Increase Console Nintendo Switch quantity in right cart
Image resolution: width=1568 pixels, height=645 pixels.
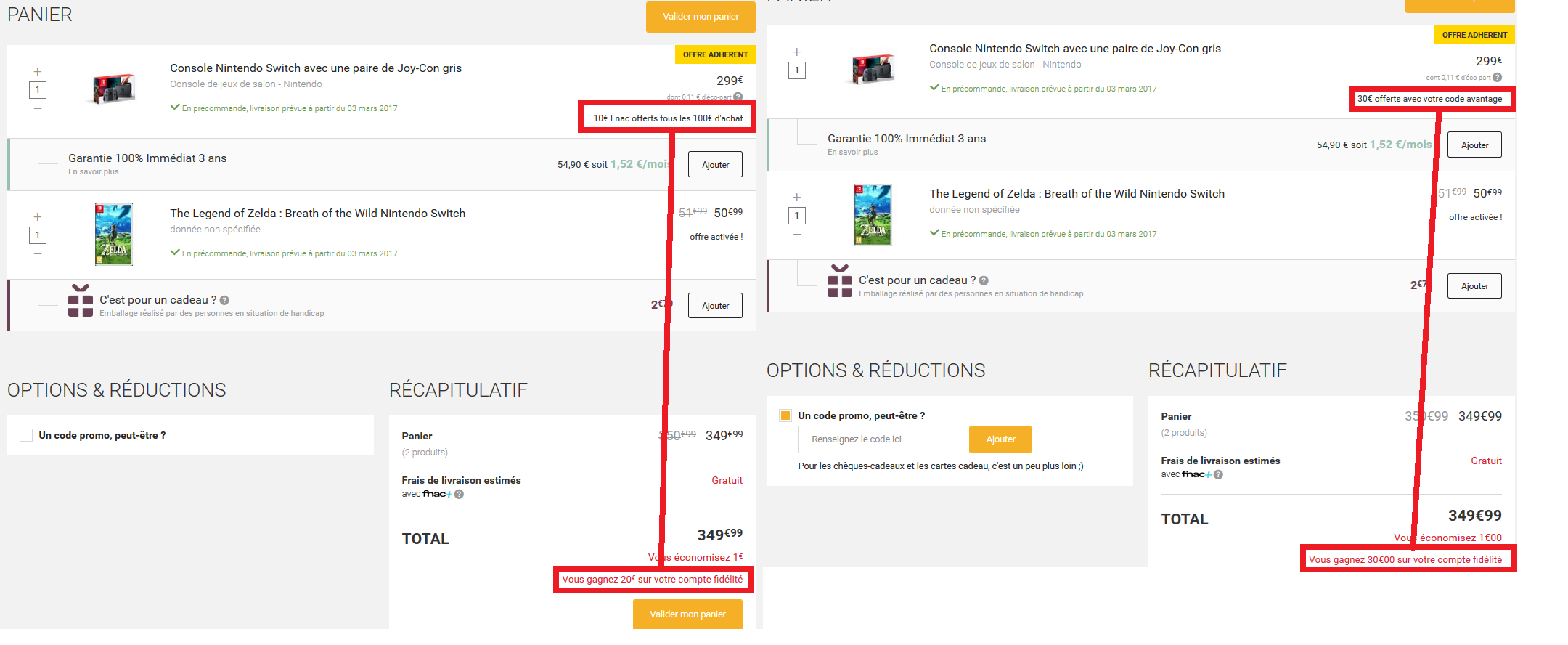[x=797, y=52]
